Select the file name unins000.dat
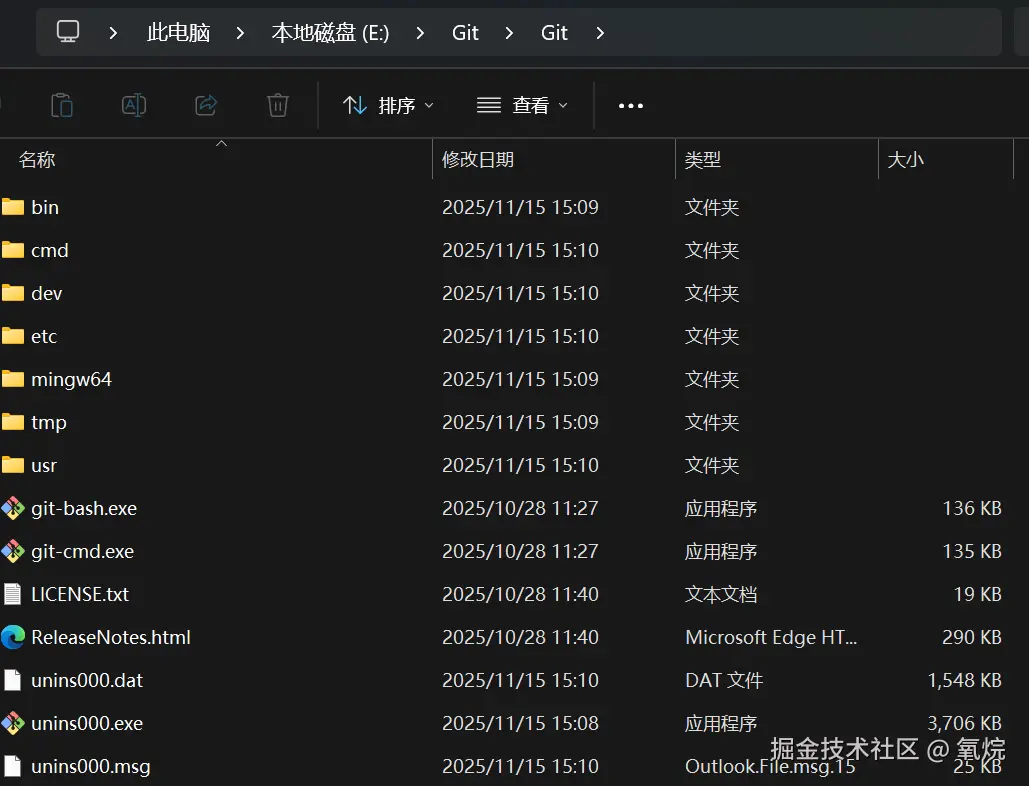Image resolution: width=1029 pixels, height=786 pixels. [x=87, y=680]
